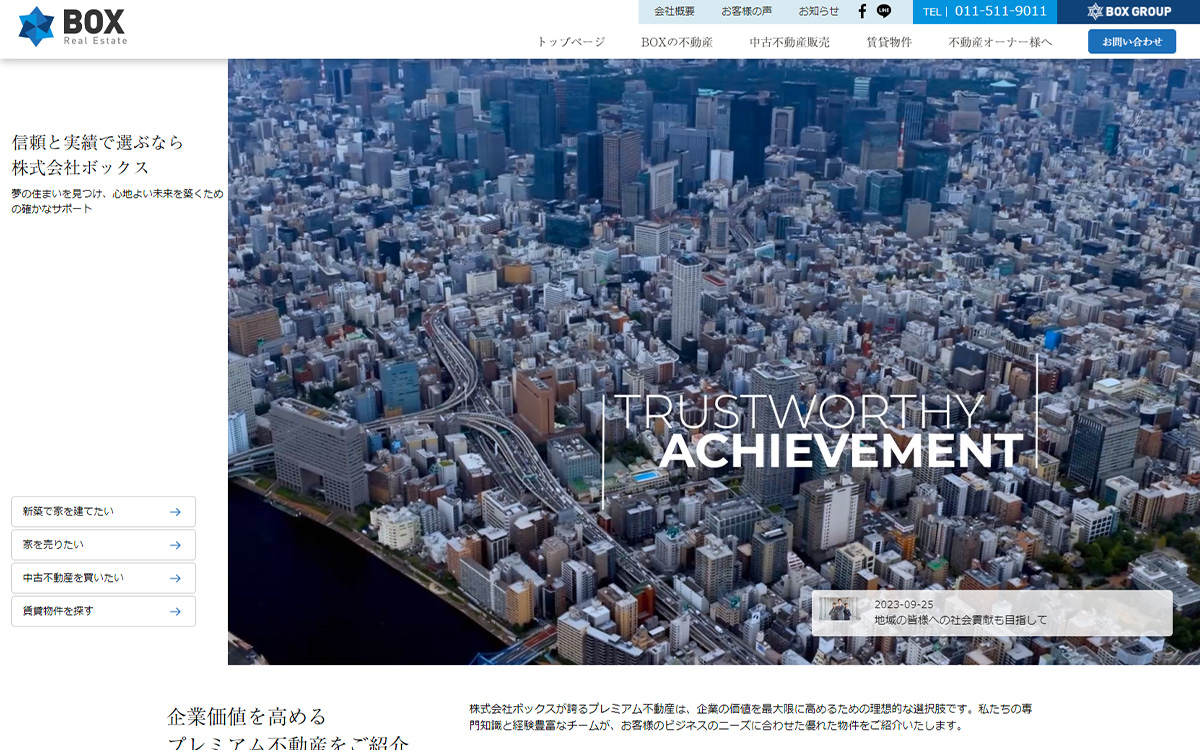Open news 地域の皆様への社会貢献も目指して
This screenshot has height=750, width=1200.
[x=960, y=620]
